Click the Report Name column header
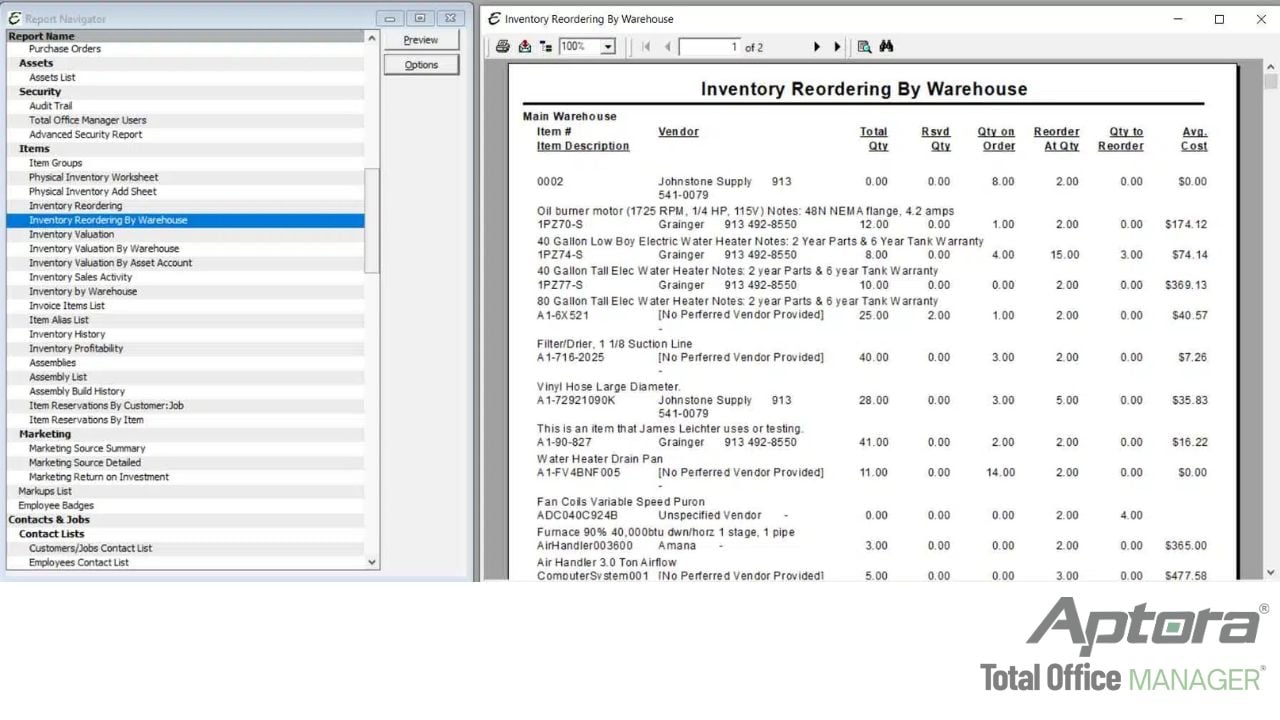 tap(185, 36)
